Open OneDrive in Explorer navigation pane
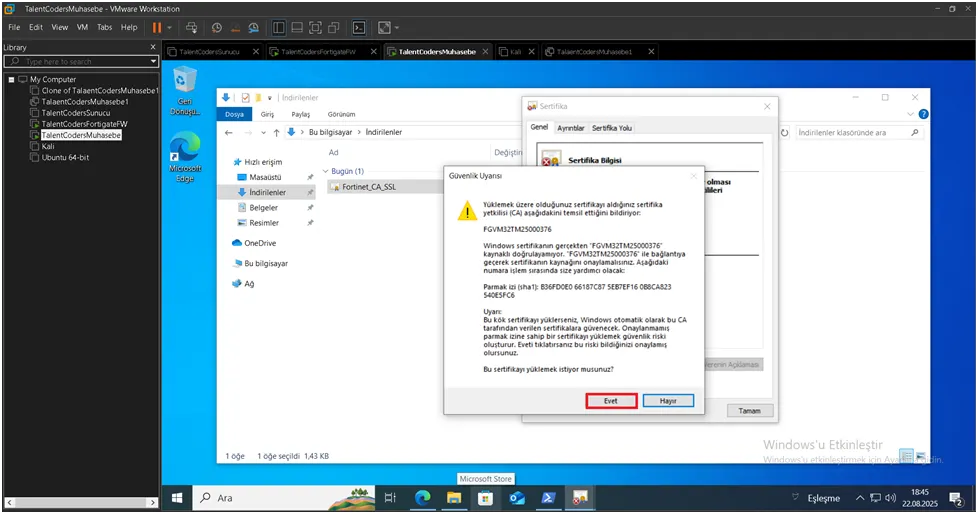This screenshot has width=978, height=514. click(x=254, y=243)
